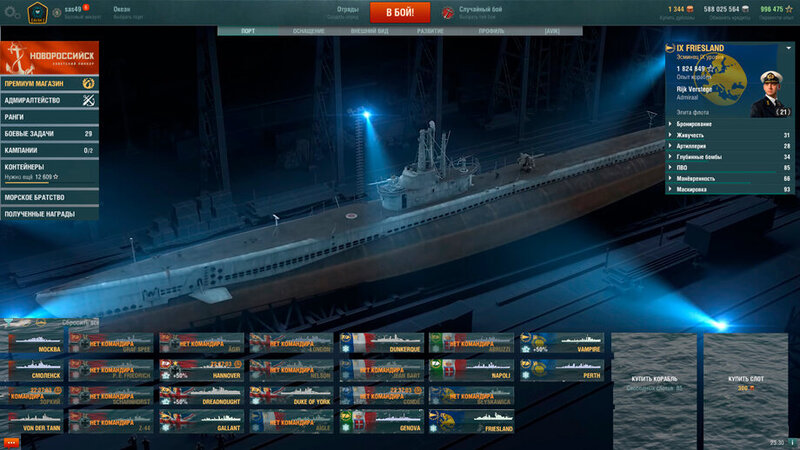Screen dimensions: 800x450
Task: Click the Random Battle mode icon
Action: click(447, 13)
